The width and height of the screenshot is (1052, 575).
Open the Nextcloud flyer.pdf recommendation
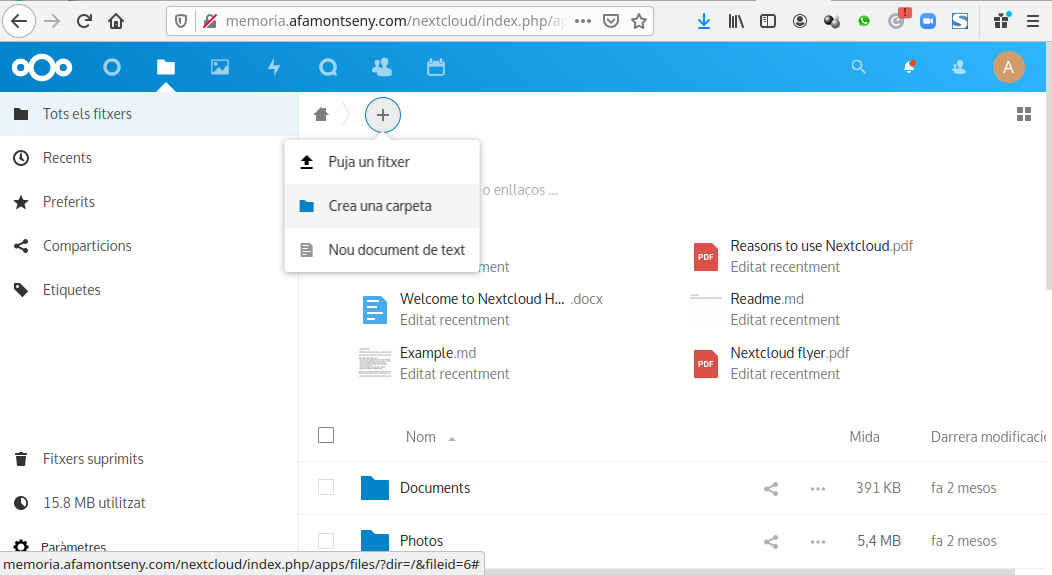point(789,353)
